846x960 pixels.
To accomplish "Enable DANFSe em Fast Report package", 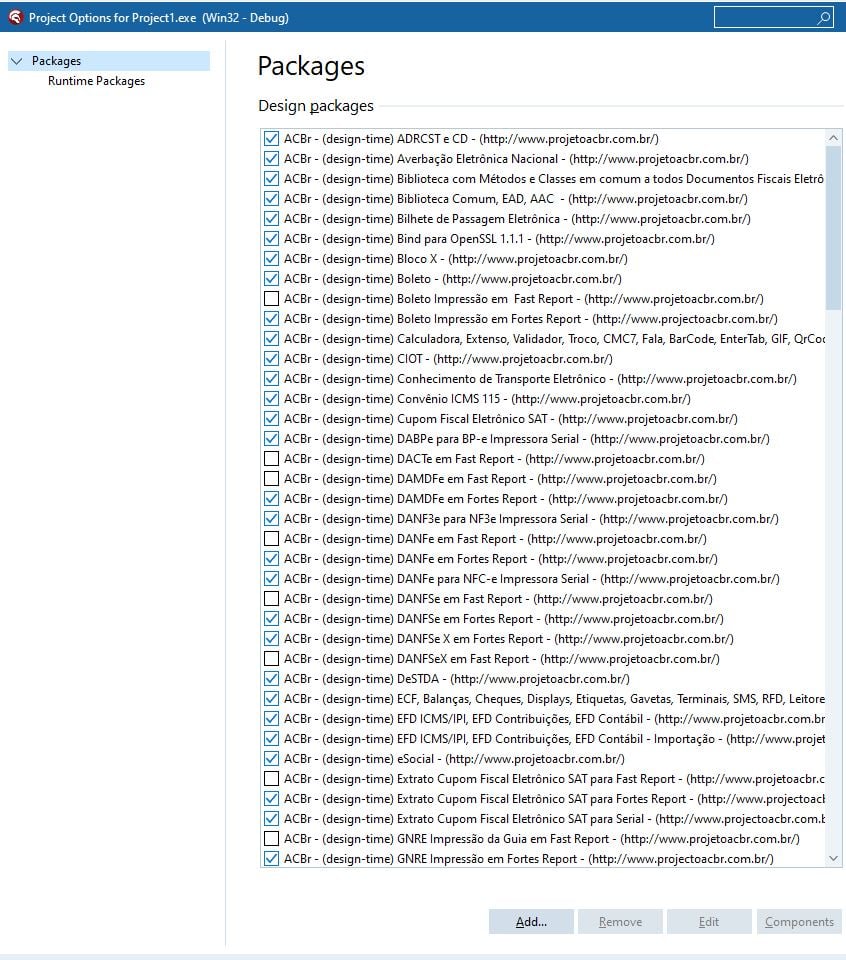I will pos(271,599).
